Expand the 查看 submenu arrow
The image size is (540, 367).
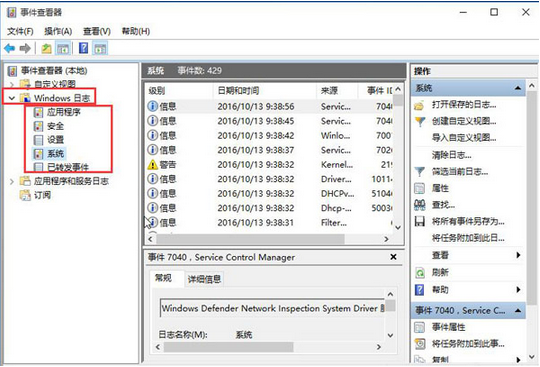click(x=518, y=255)
